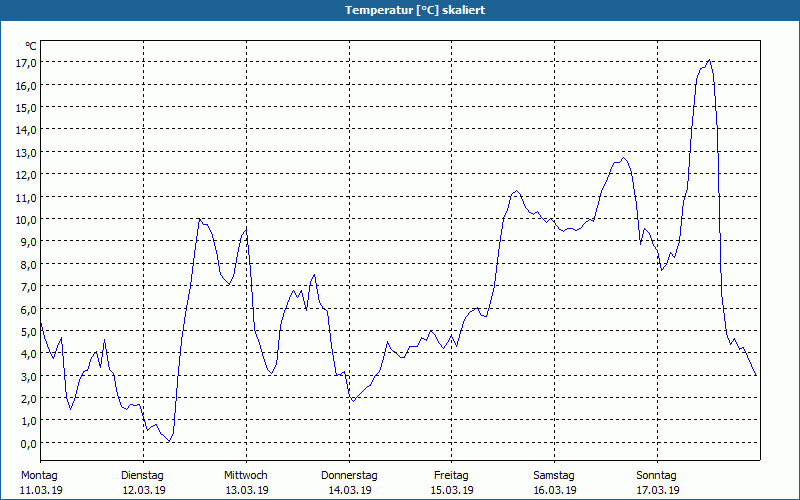Viewport: 800px width, 500px height.
Task: Click the 0°C minimum point on Dienstag curve
Action: pyautogui.click(x=169, y=441)
